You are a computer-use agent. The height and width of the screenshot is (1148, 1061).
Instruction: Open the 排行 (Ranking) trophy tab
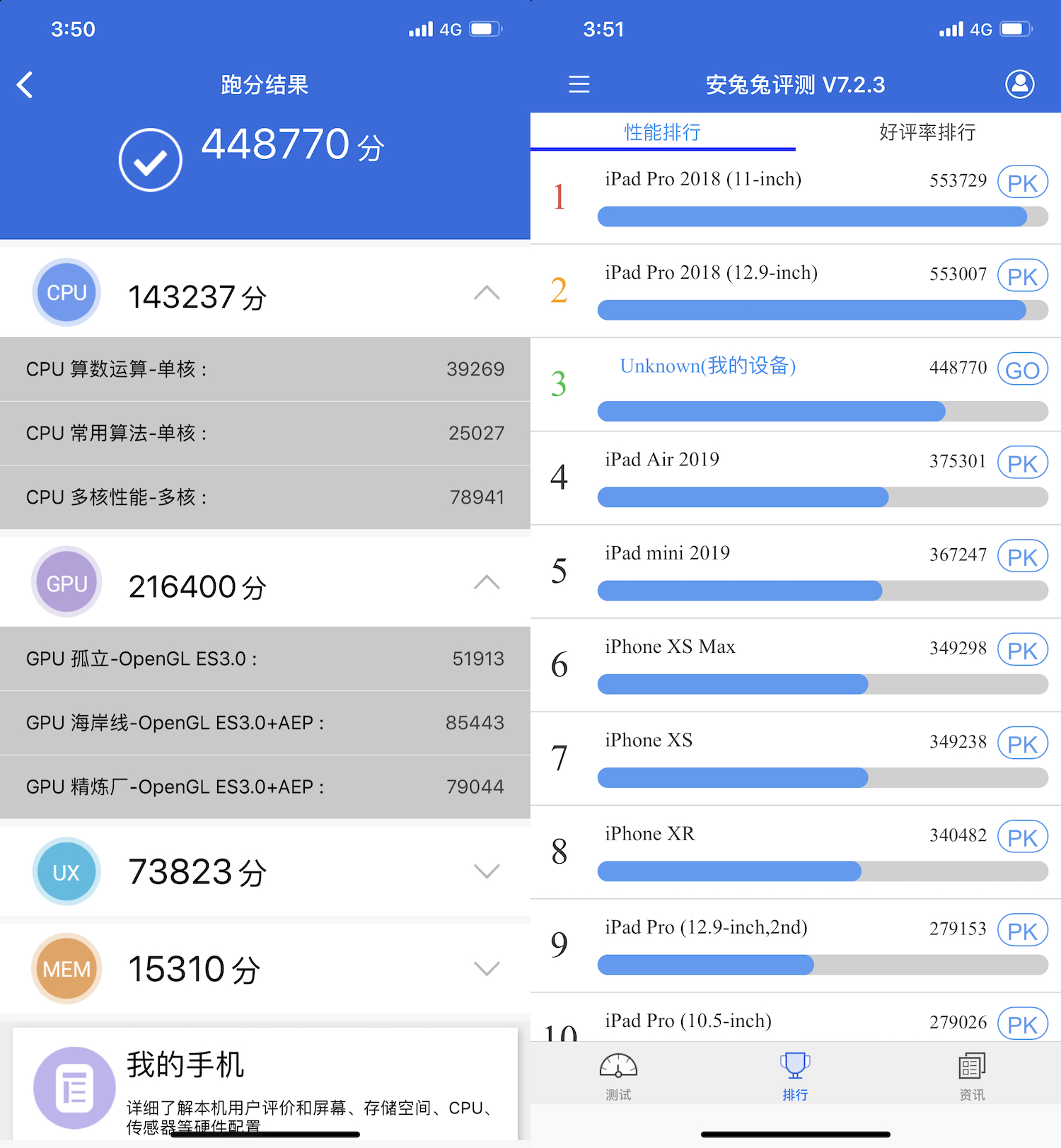pyautogui.click(x=795, y=1077)
